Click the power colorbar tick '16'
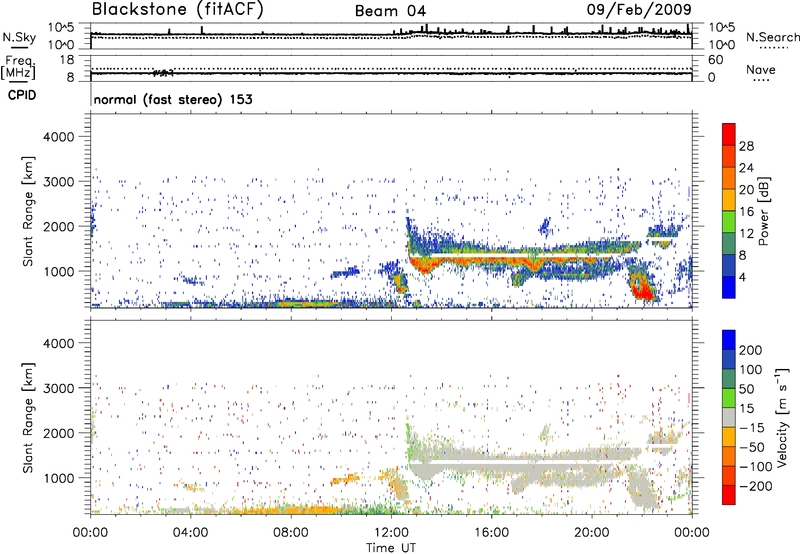The height and width of the screenshot is (554, 800). tap(746, 212)
